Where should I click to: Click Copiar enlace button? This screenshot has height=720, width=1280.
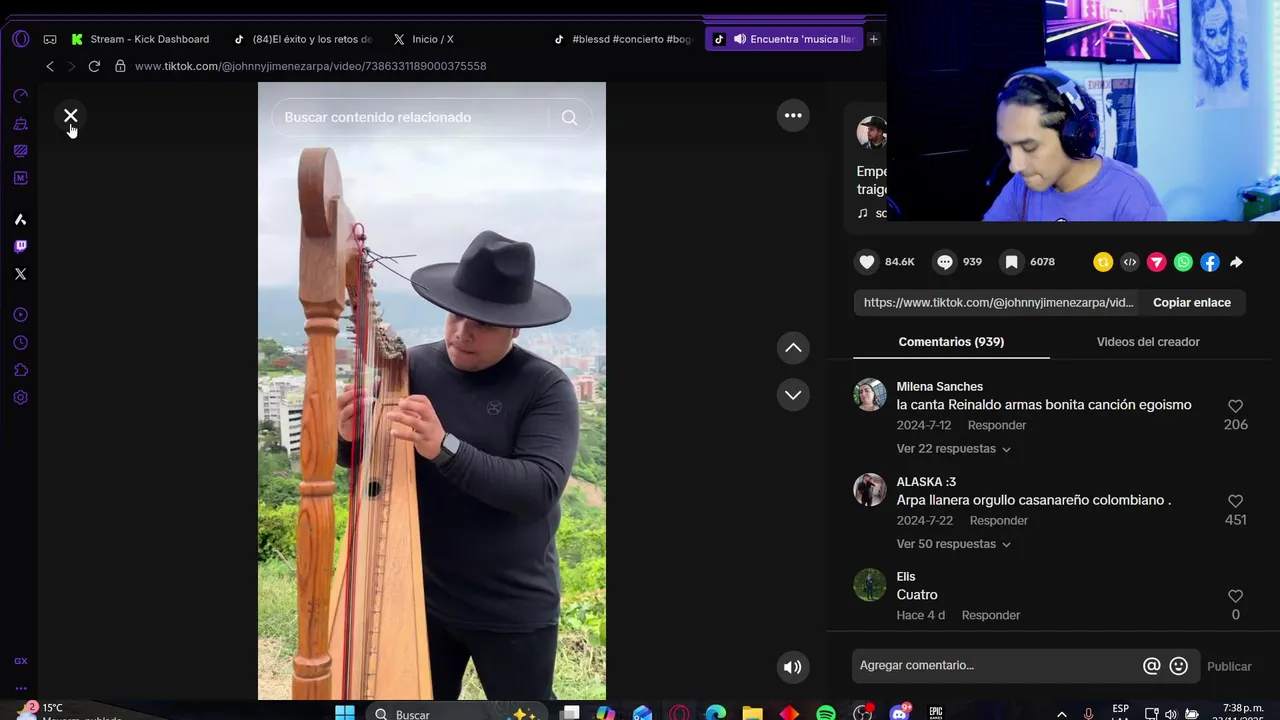coord(1192,303)
